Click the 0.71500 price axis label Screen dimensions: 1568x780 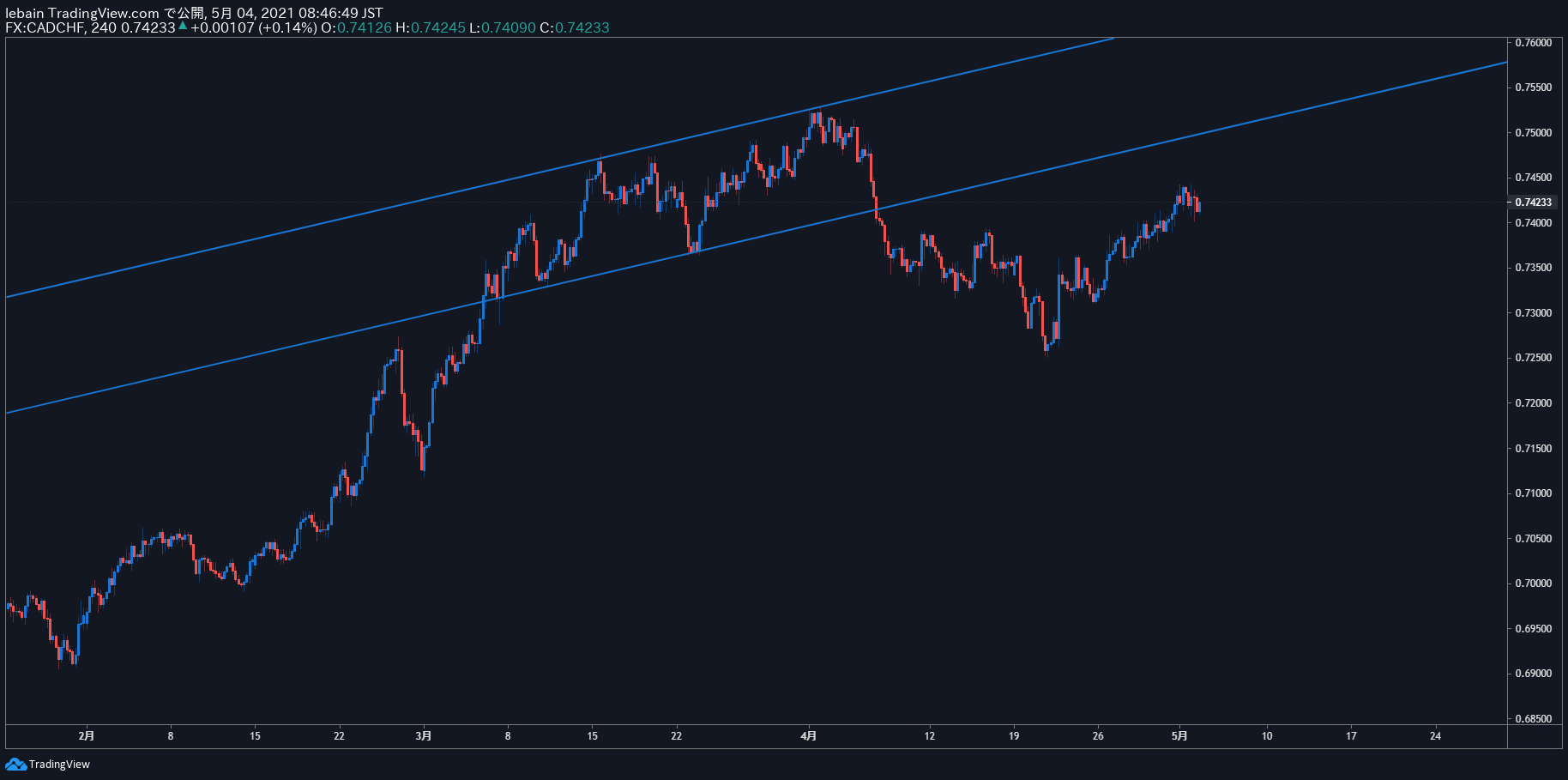pos(1533,449)
